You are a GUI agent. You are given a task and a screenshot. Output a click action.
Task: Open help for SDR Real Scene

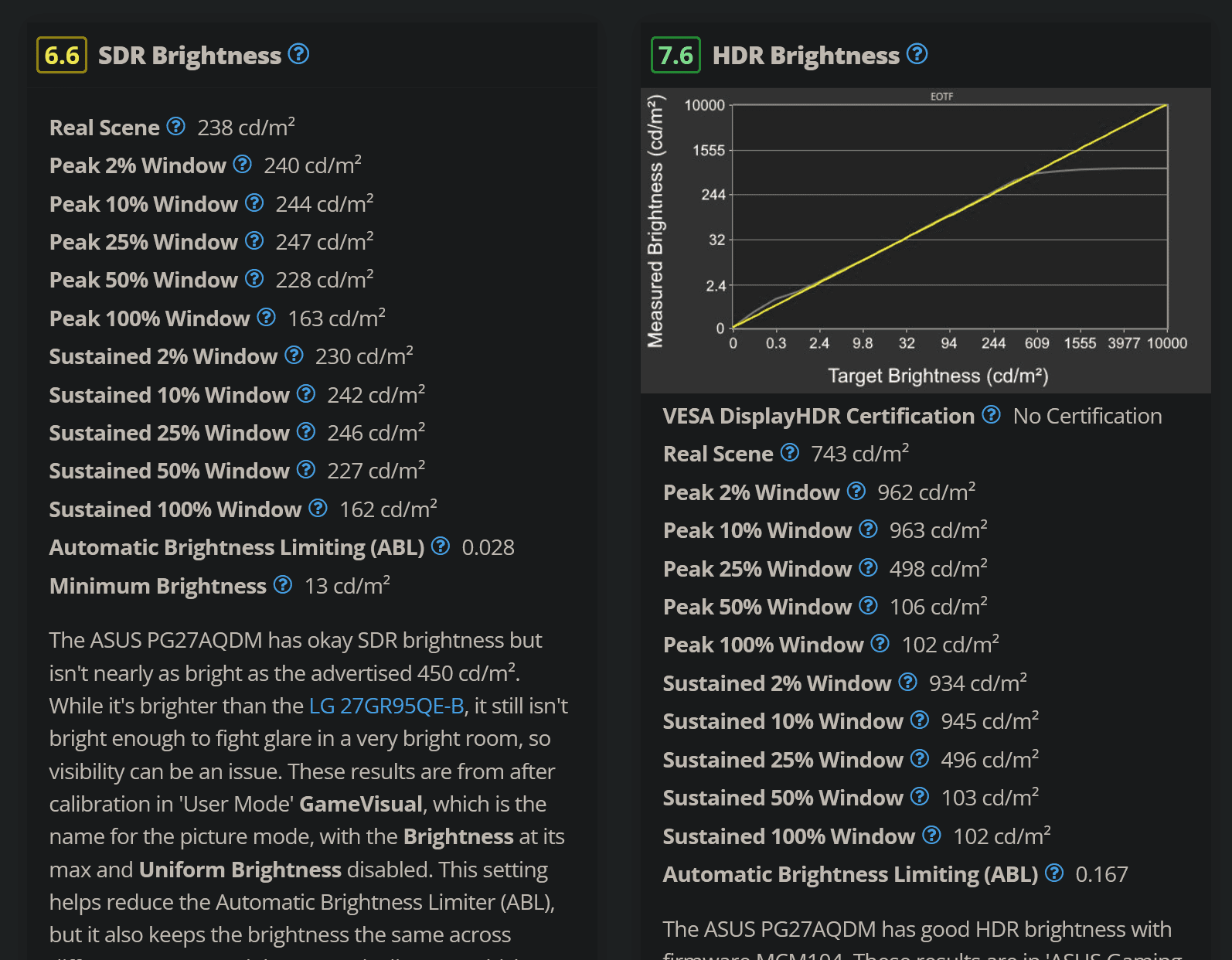pos(176,126)
